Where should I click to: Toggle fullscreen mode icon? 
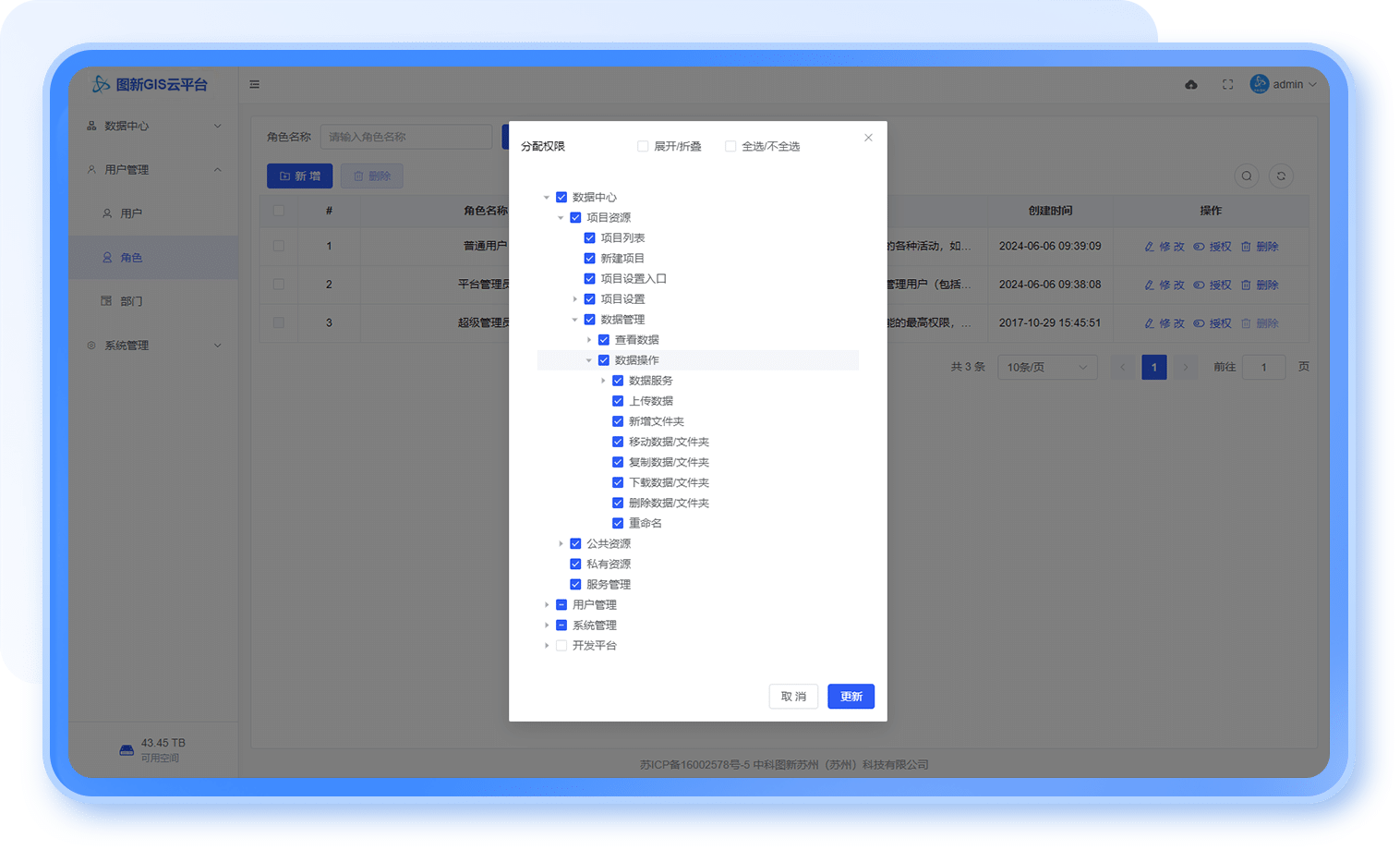click(1227, 84)
